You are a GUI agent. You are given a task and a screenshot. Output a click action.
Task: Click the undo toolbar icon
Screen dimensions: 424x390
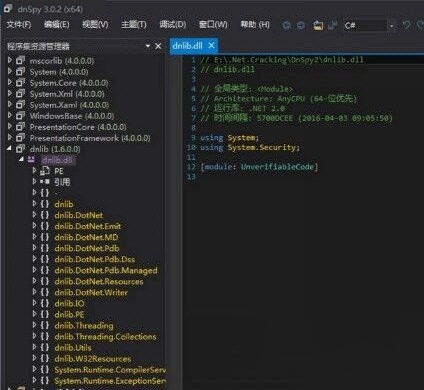point(406,25)
